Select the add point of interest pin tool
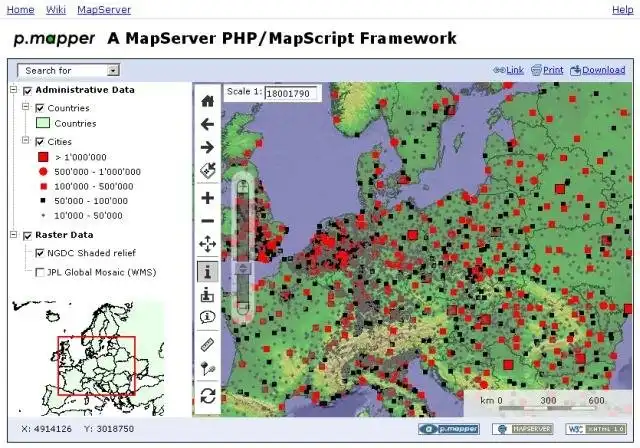 tap(208, 368)
